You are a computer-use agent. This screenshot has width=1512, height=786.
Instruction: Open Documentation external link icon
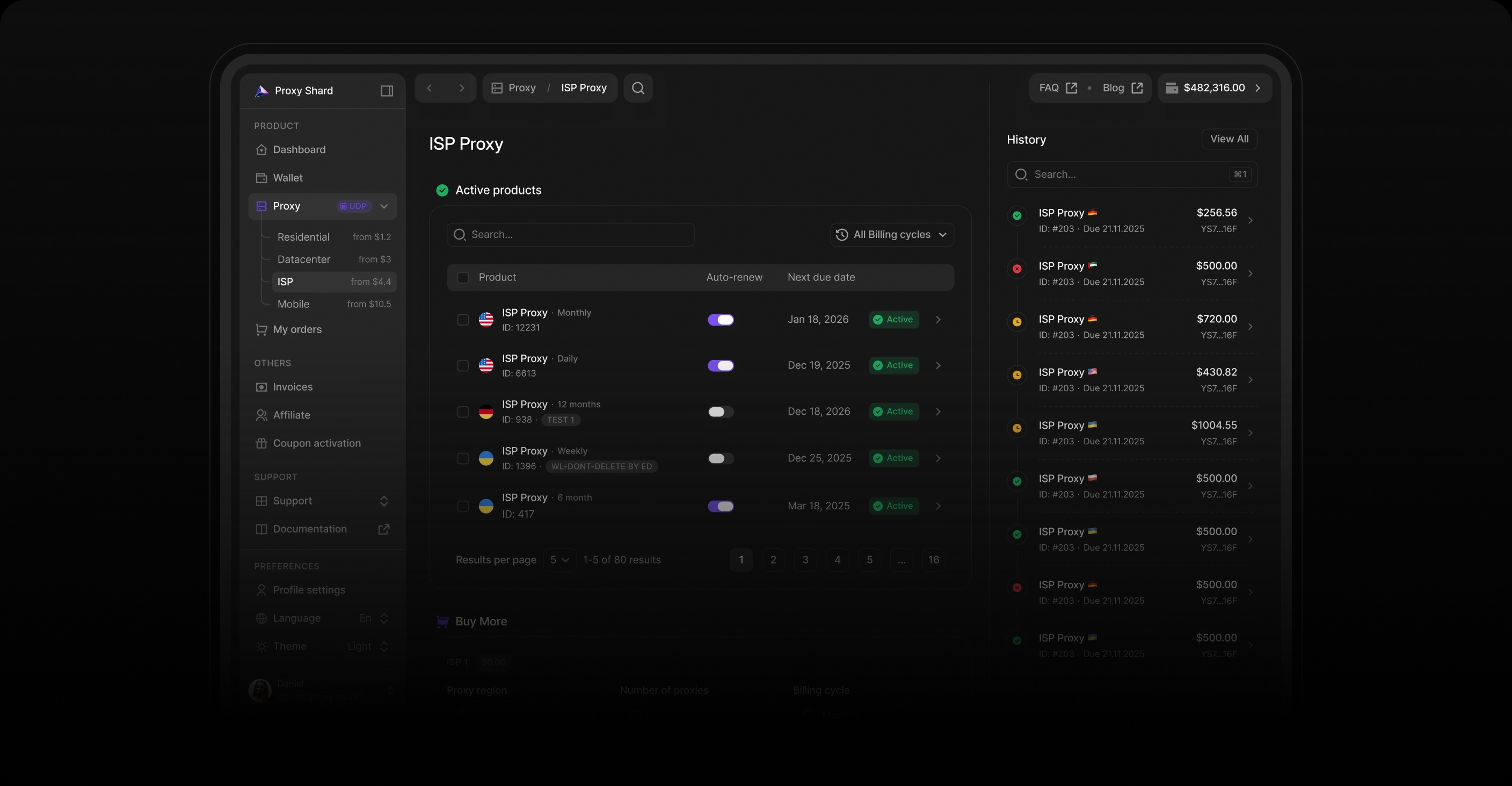pyautogui.click(x=384, y=529)
